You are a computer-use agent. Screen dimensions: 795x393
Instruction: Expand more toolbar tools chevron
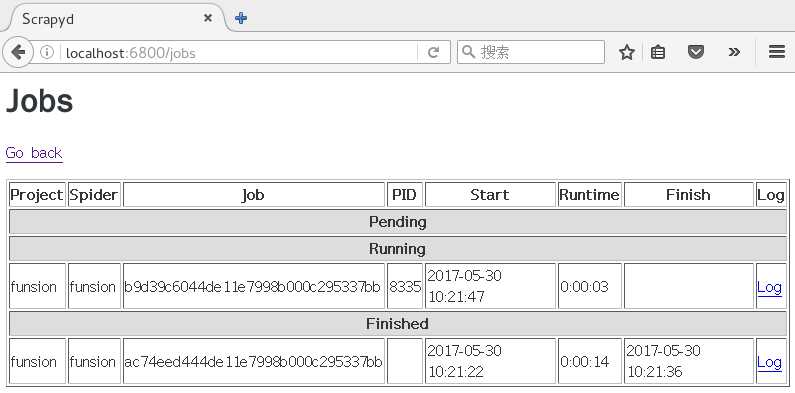coord(734,52)
